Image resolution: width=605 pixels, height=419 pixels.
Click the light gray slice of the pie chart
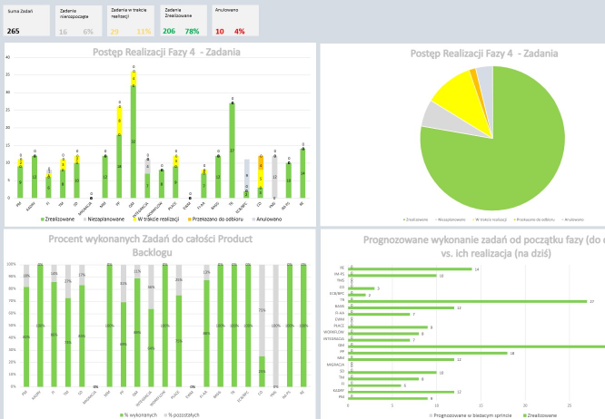click(440, 120)
